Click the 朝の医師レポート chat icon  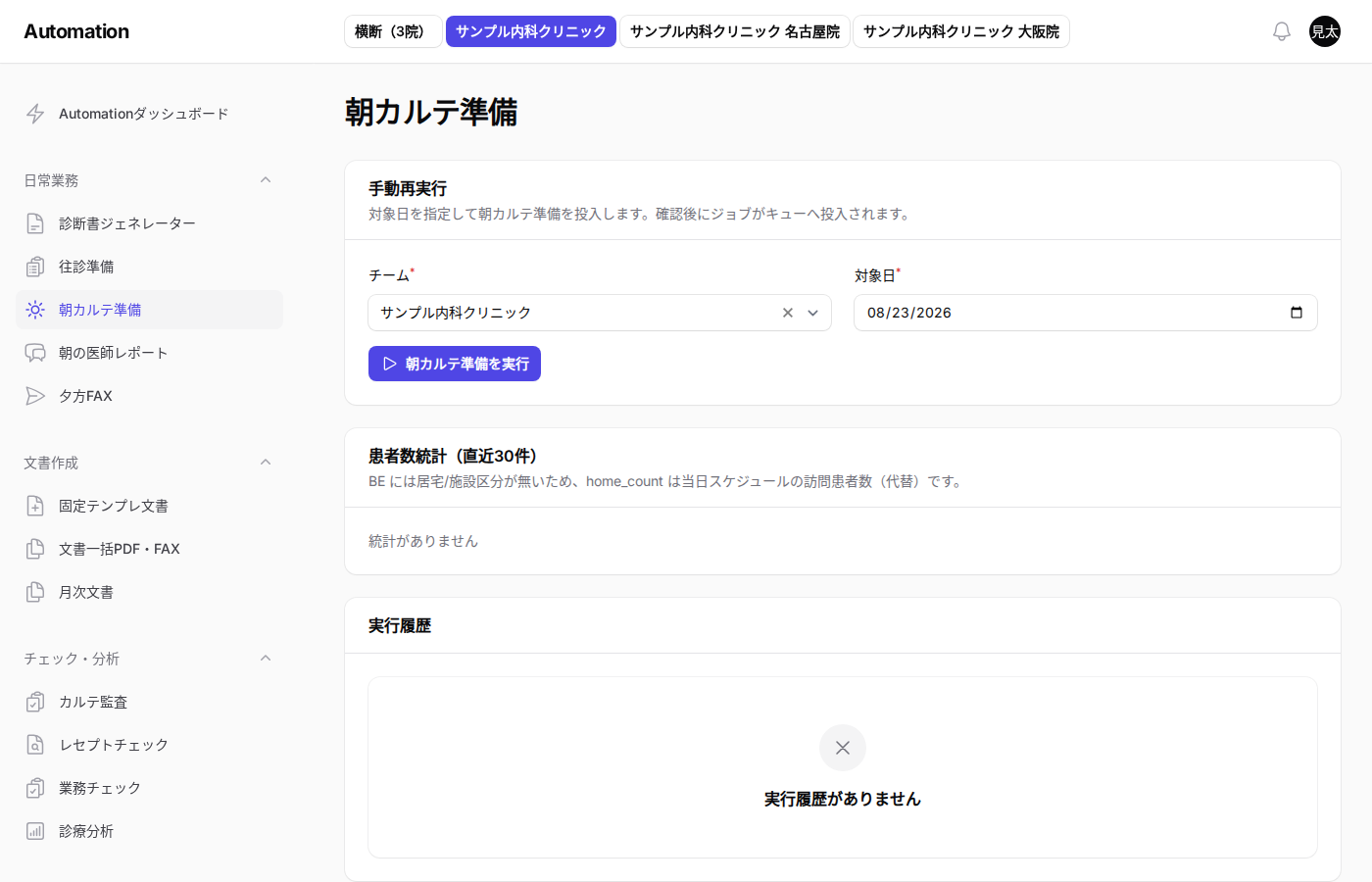pos(35,353)
